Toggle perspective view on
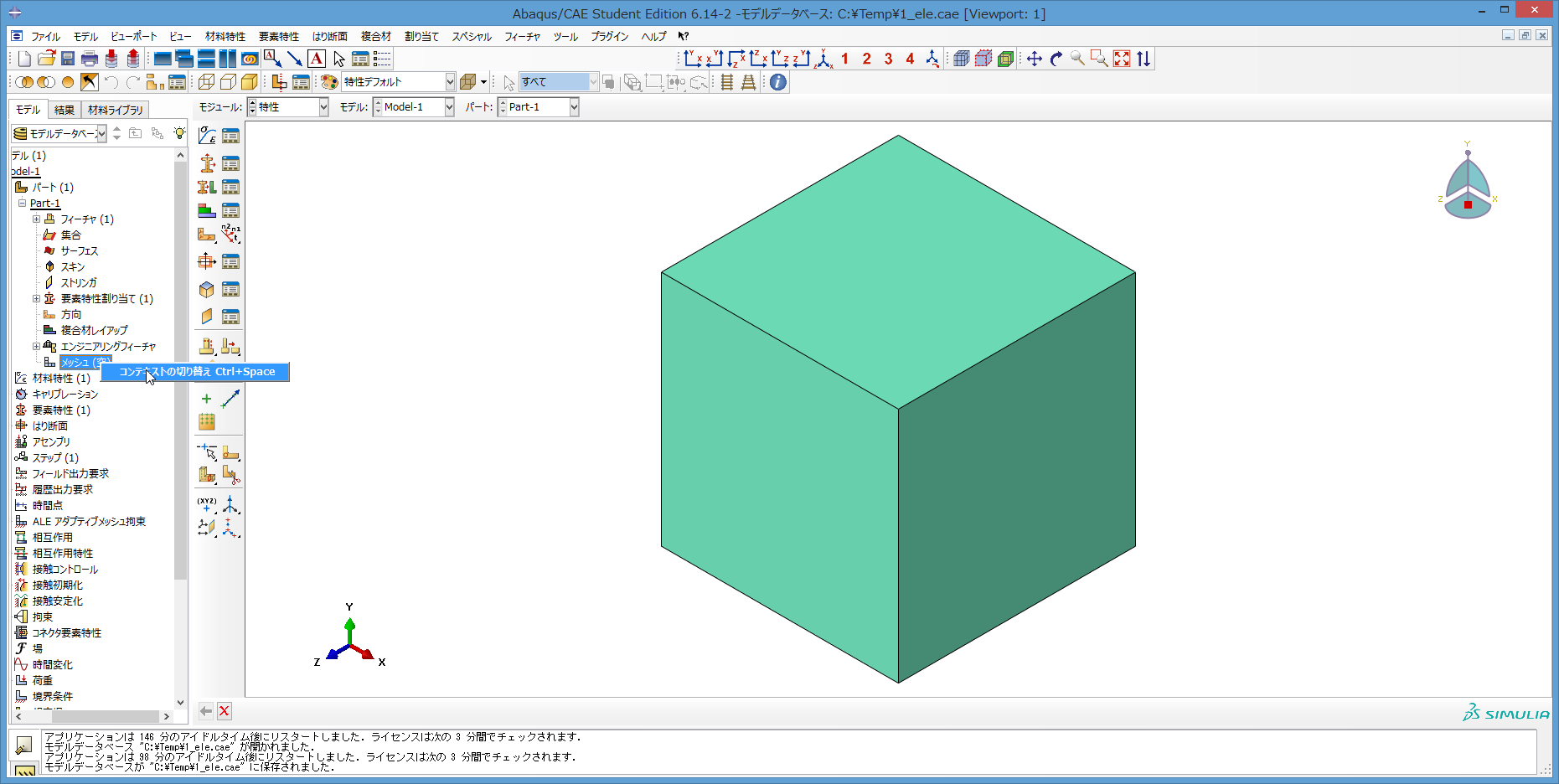Viewport: 1559px width, 784px height. point(748,82)
